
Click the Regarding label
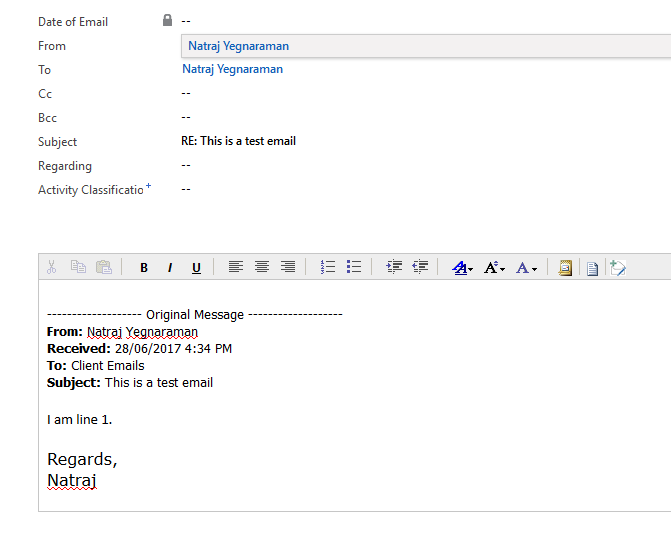pos(65,166)
